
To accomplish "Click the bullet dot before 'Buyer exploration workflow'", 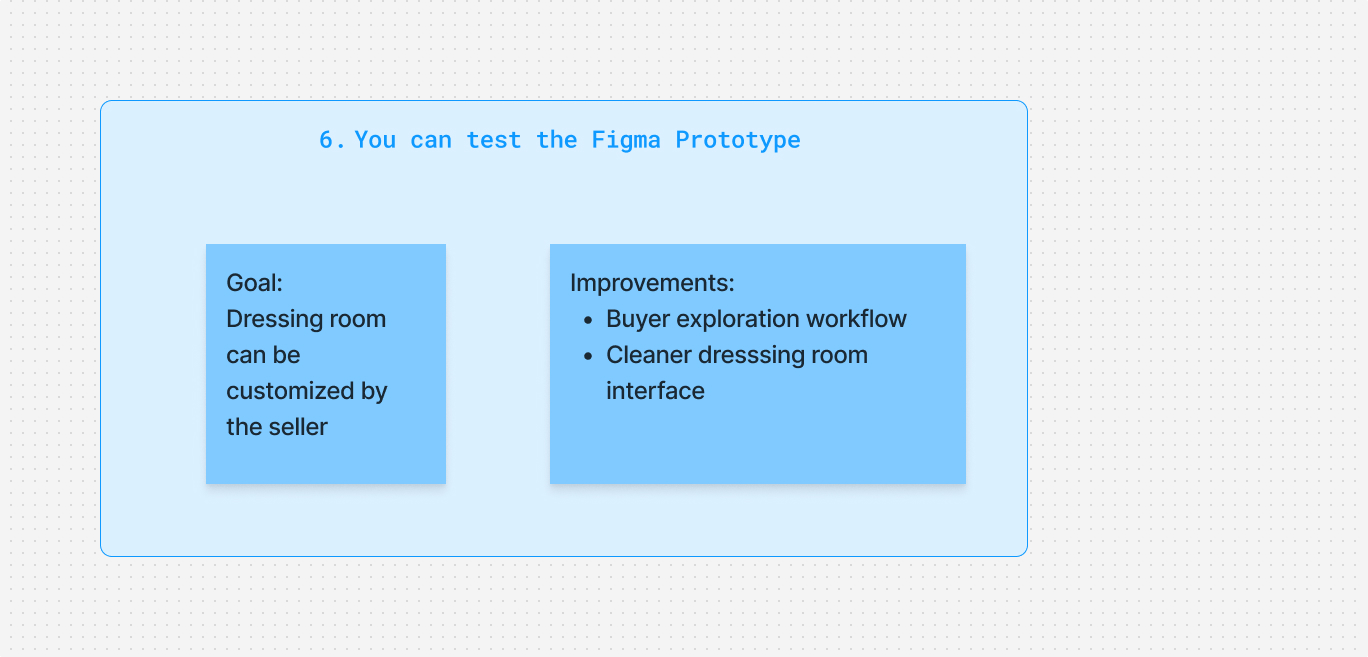I will coord(589,320).
